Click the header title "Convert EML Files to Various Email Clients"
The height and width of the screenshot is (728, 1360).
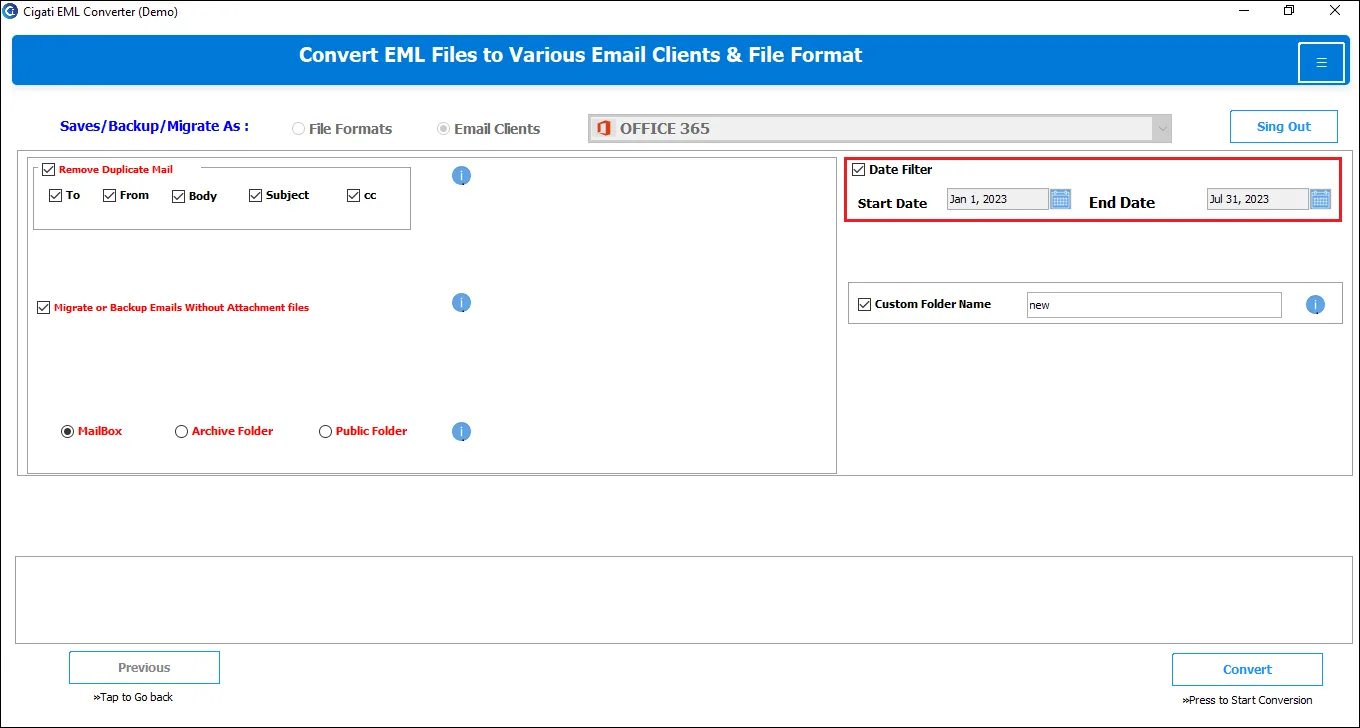(x=580, y=55)
